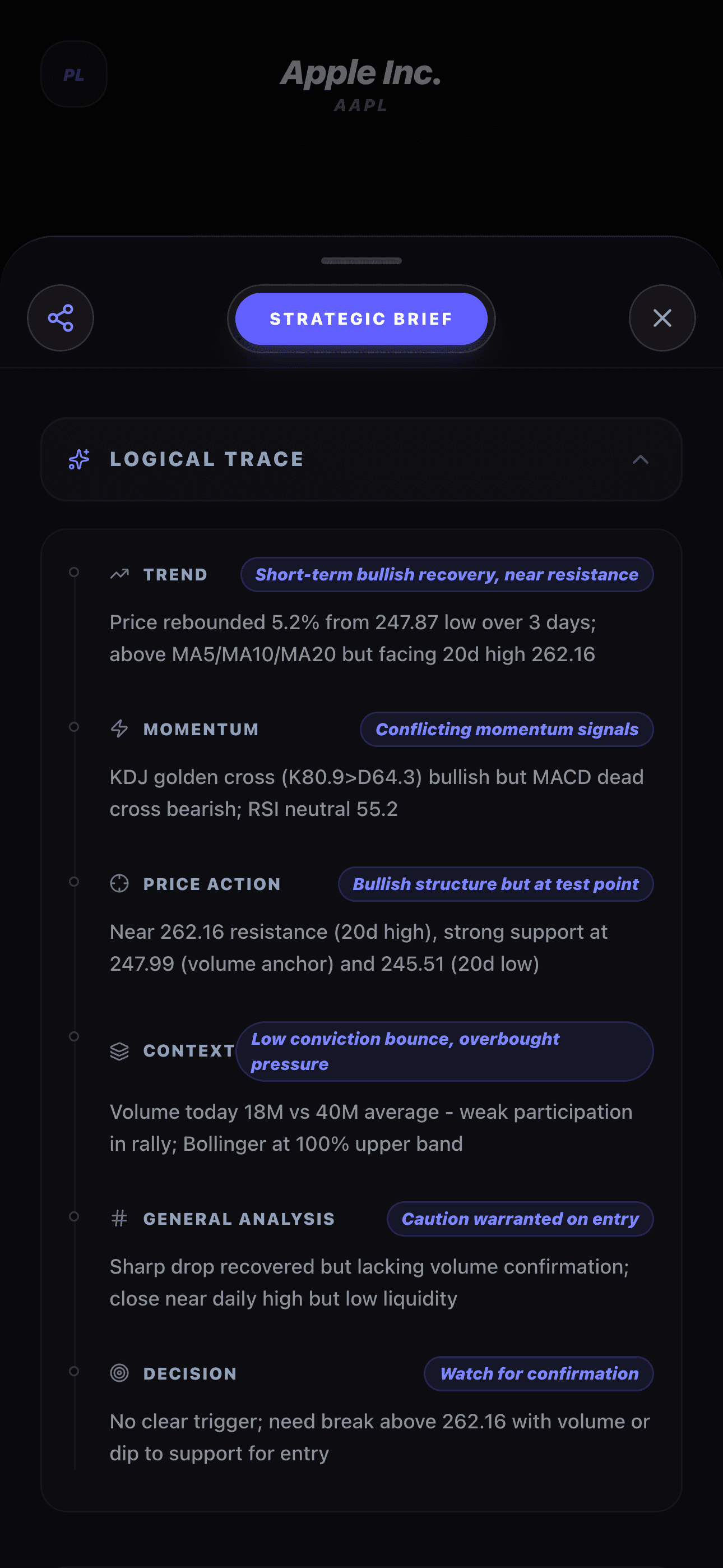Tap the hash icon beside GENERAL ANALYSIS
The width and height of the screenshot is (723, 1568).
(119, 1218)
